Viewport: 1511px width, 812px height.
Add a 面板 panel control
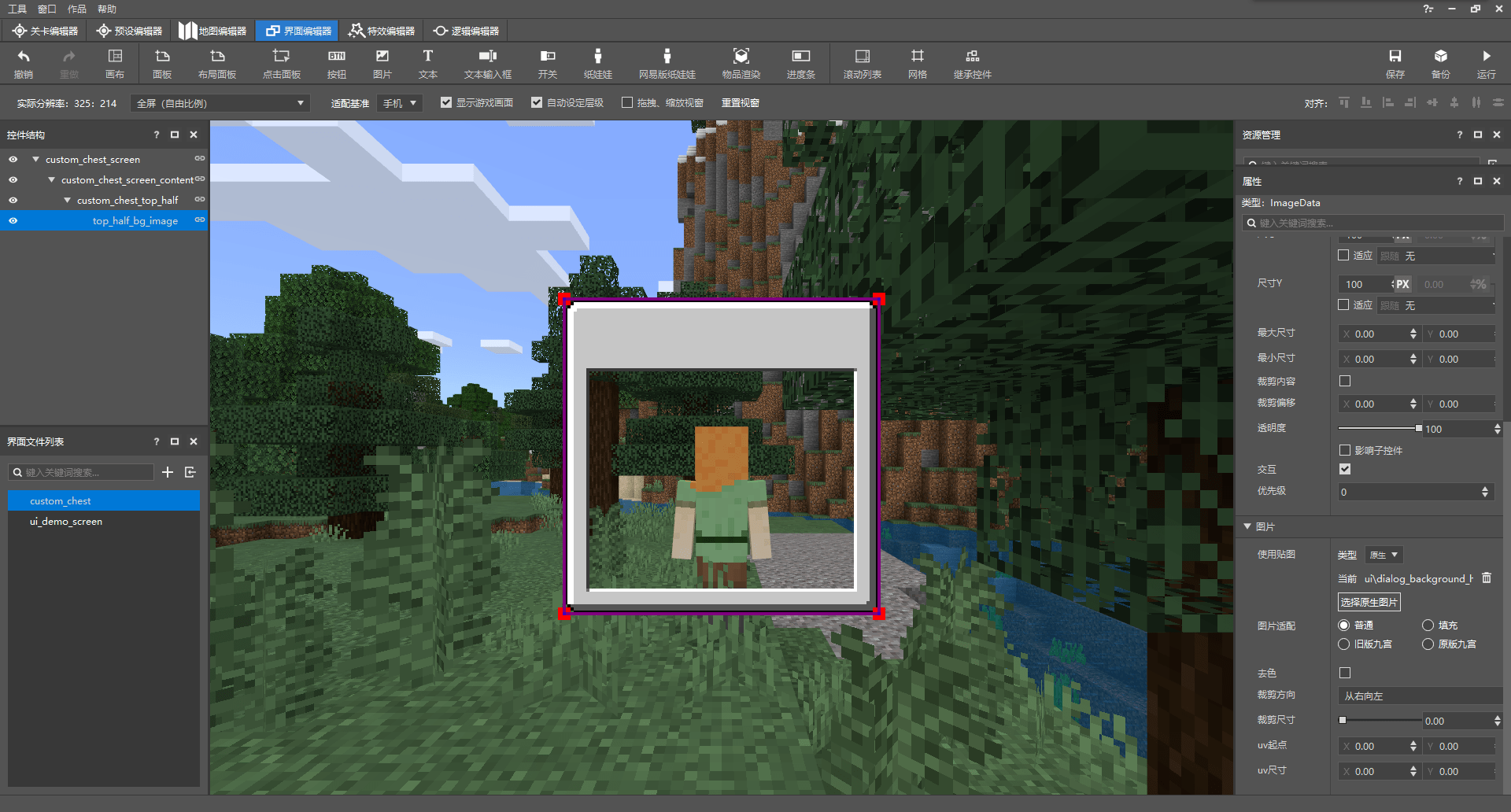(x=162, y=64)
